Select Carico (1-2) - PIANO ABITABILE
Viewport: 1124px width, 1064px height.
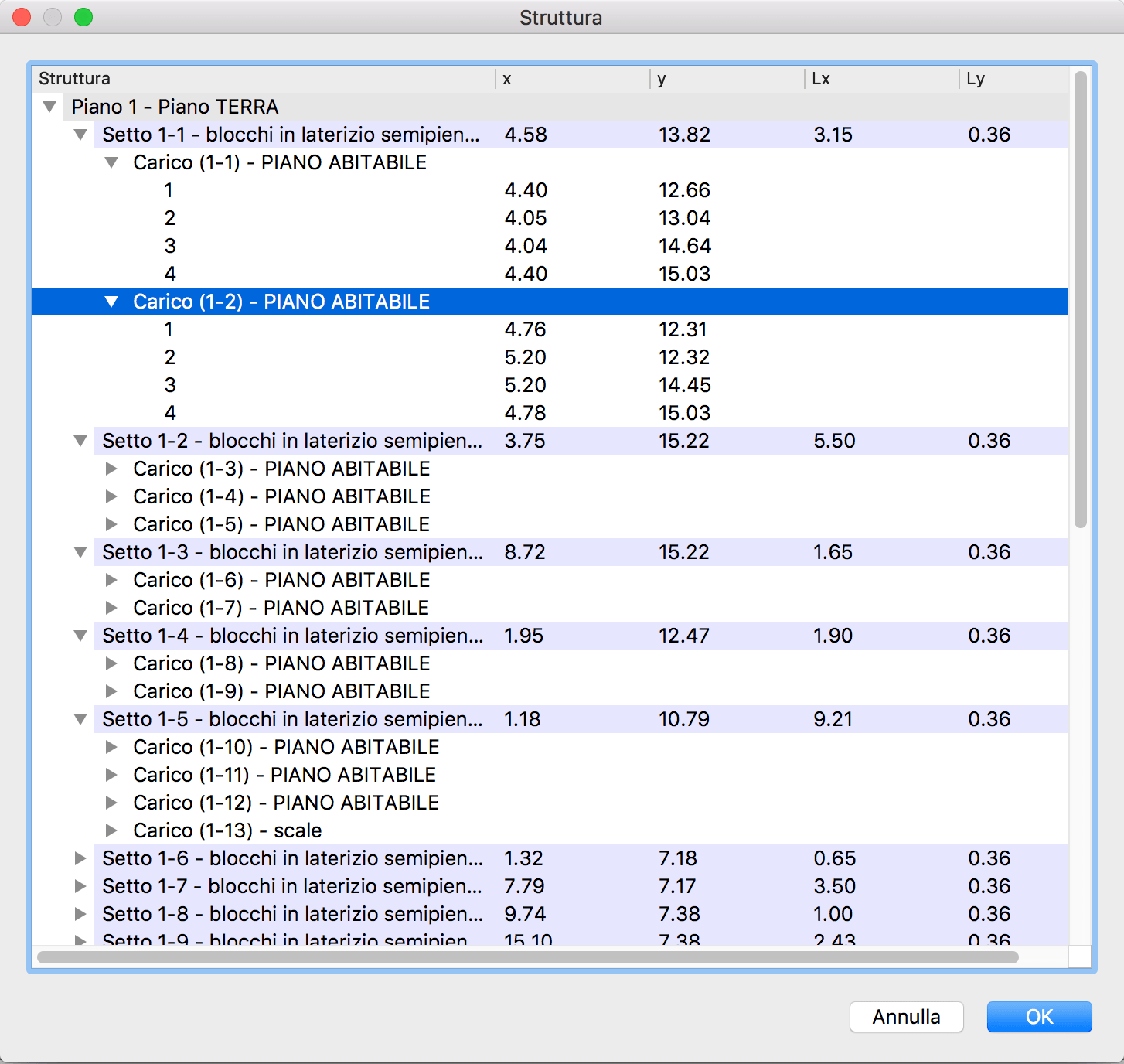tap(550, 302)
